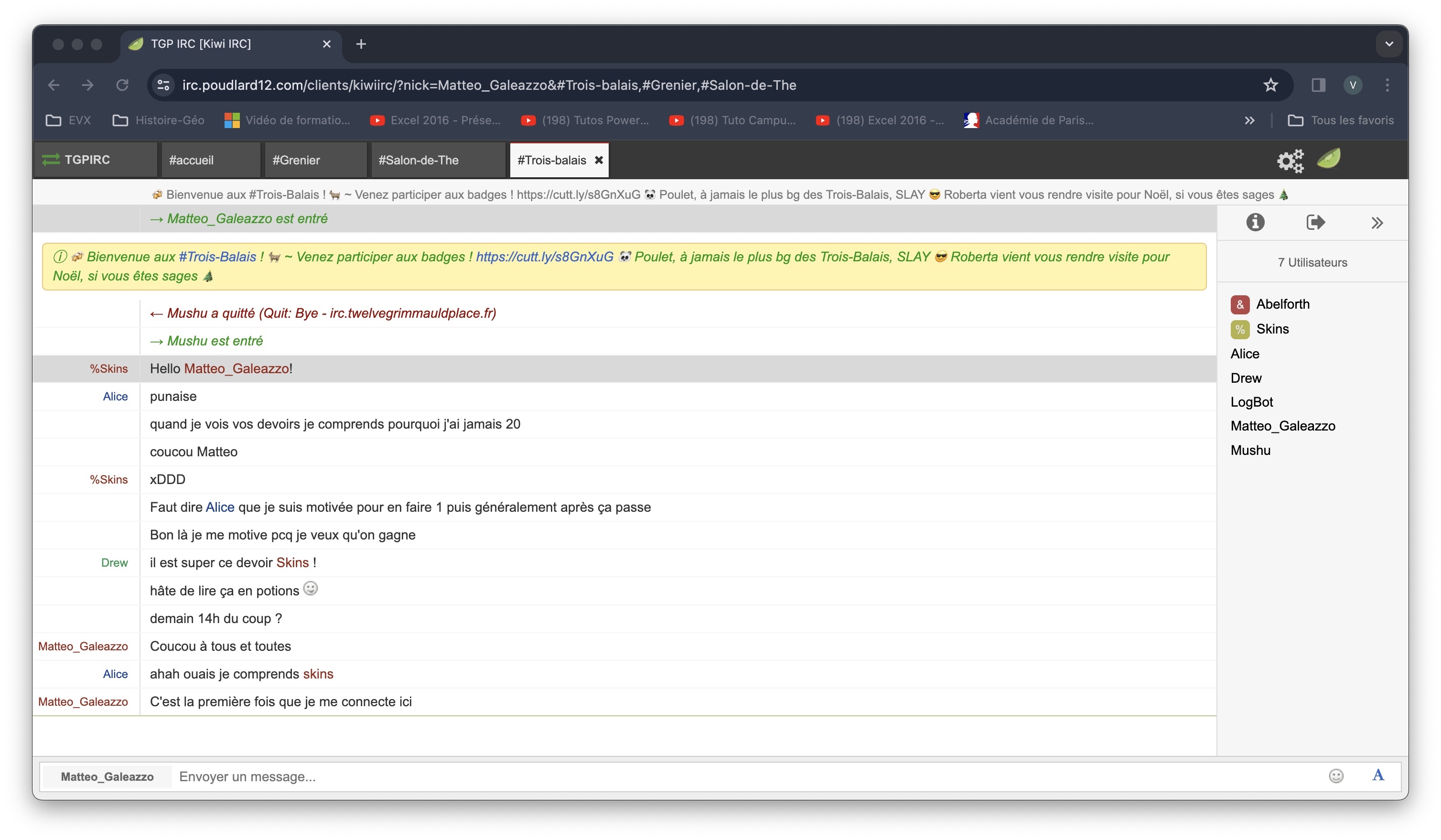Click the Envoyer un message input field
The height and width of the screenshot is (840, 1441).
tap(743, 776)
